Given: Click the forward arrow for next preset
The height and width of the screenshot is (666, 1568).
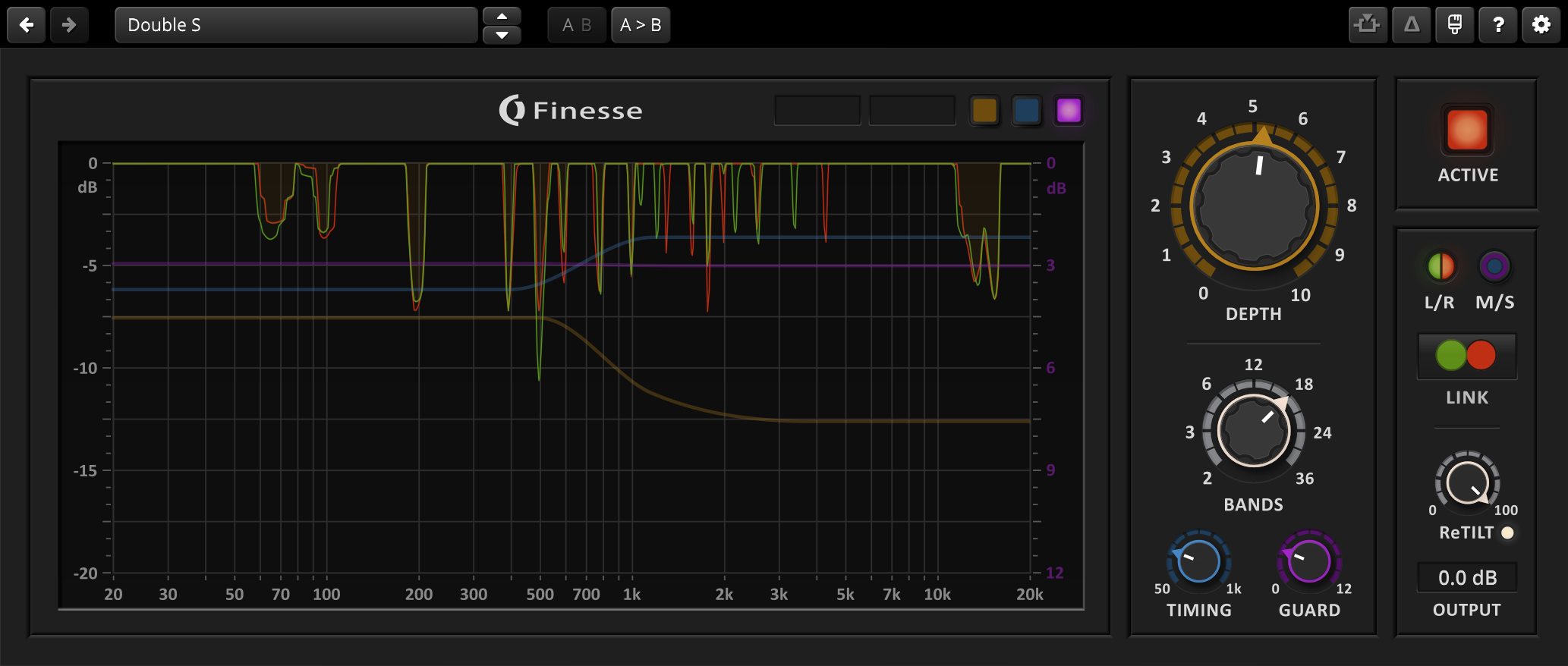Looking at the screenshot, I should coord(69,25).
